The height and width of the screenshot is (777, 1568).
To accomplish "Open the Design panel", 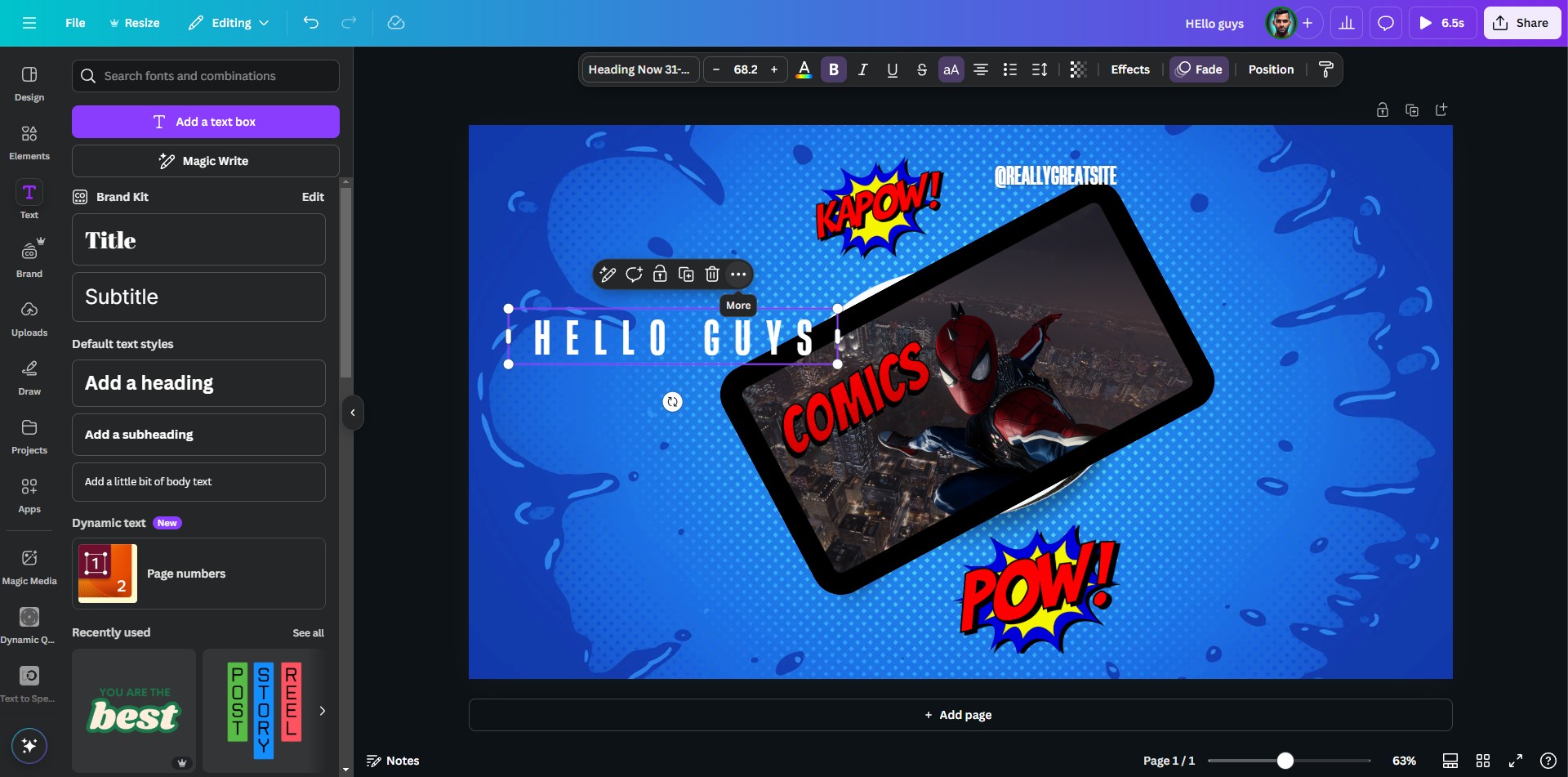I will [29, 83].
